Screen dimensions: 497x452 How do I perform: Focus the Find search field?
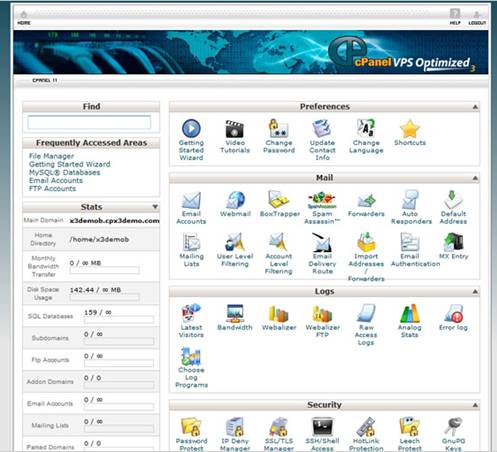click(x=89, y=122)
